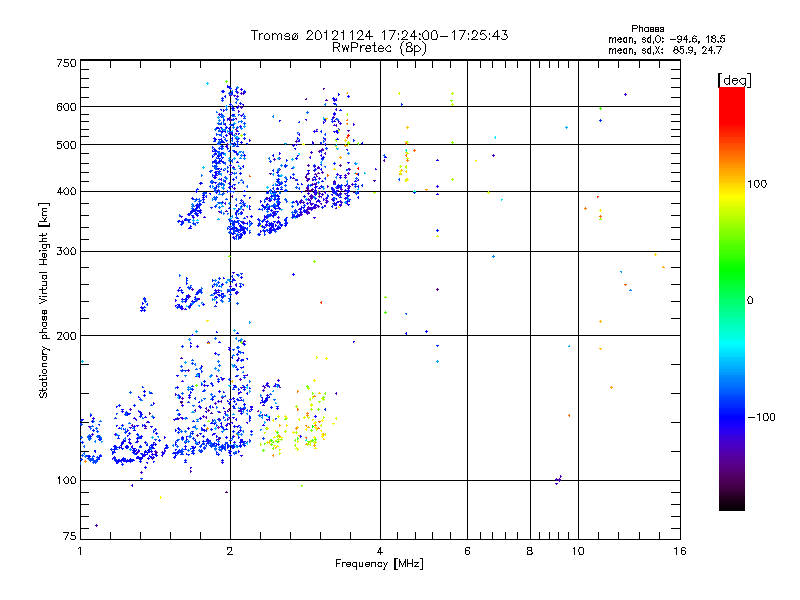This screenshot has height=600, width=800.
Task: Click the 'RwPretec (8p)' subtitle
Action: (379, 48)
